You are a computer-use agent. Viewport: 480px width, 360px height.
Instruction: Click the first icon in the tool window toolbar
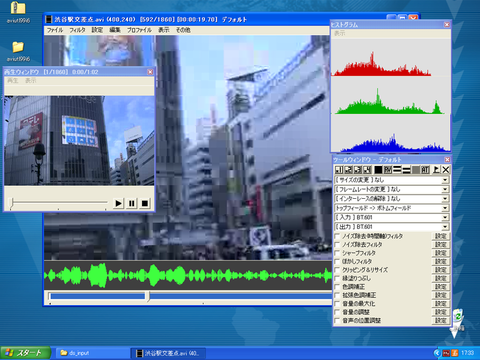[339, 170]
